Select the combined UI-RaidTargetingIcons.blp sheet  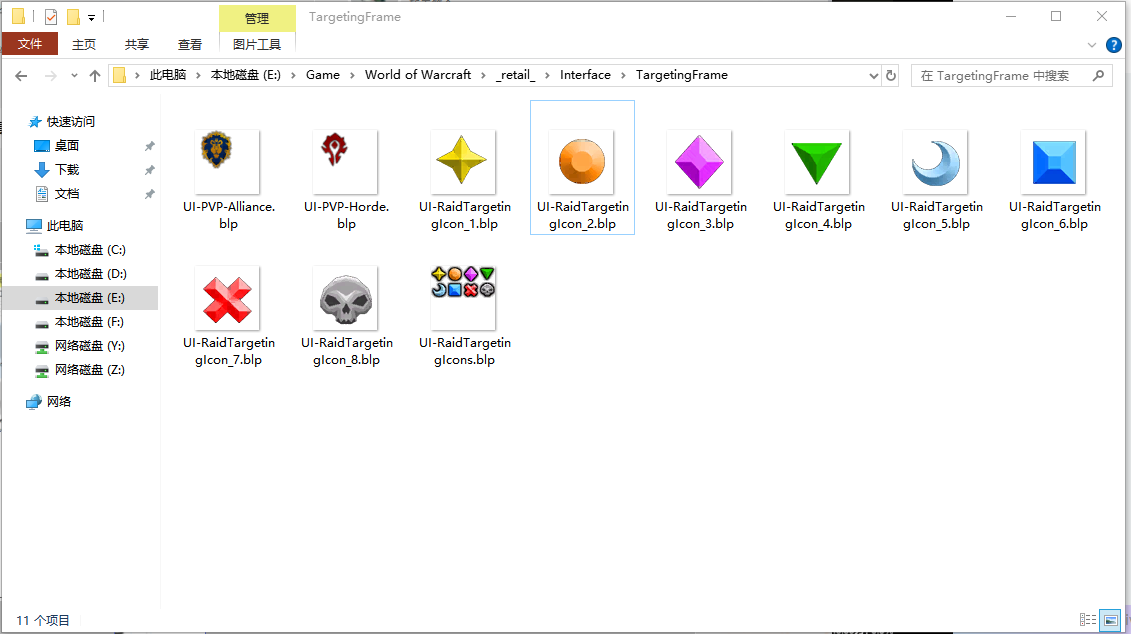point(463,298)
